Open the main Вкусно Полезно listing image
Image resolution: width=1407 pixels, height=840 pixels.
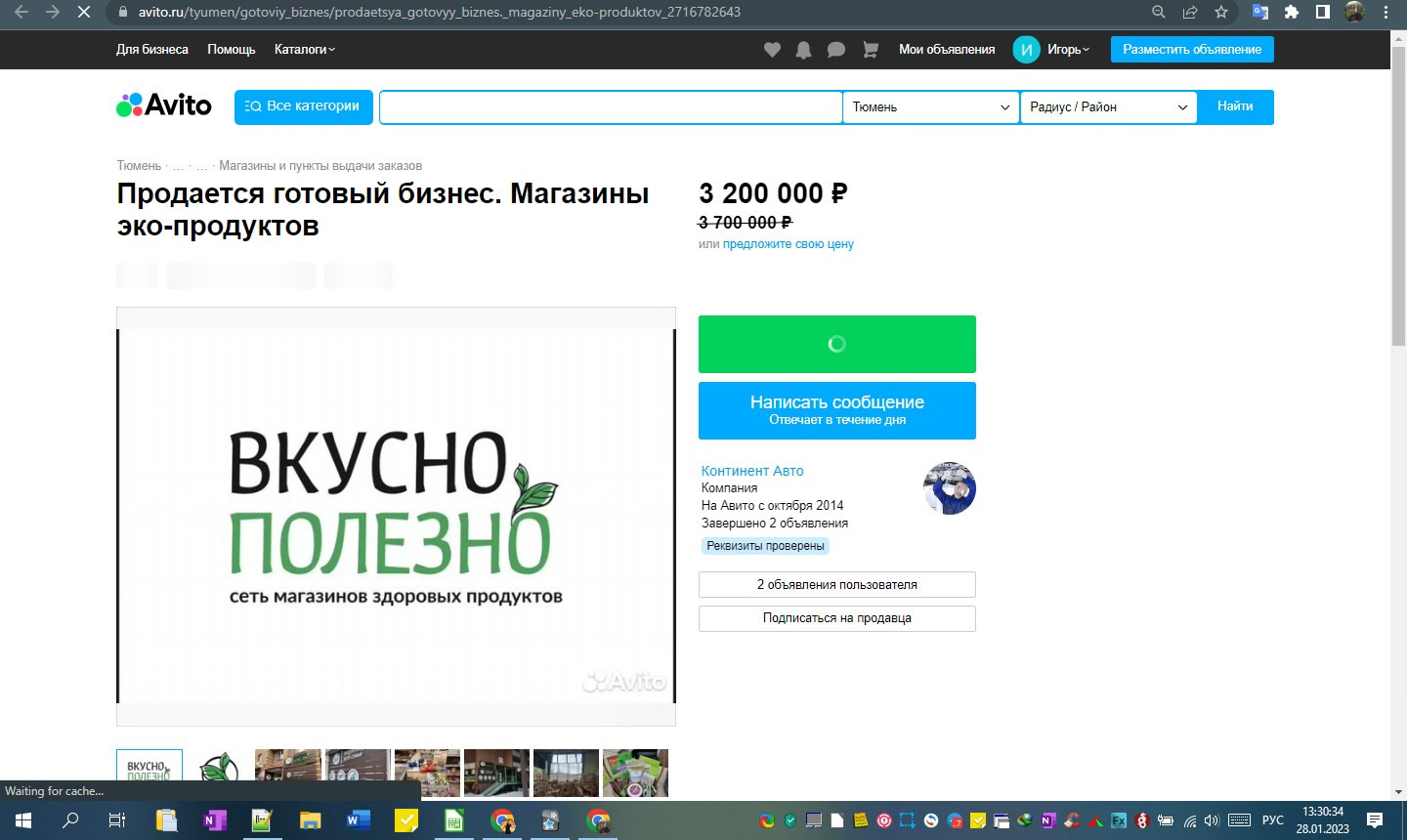[396, 517]
